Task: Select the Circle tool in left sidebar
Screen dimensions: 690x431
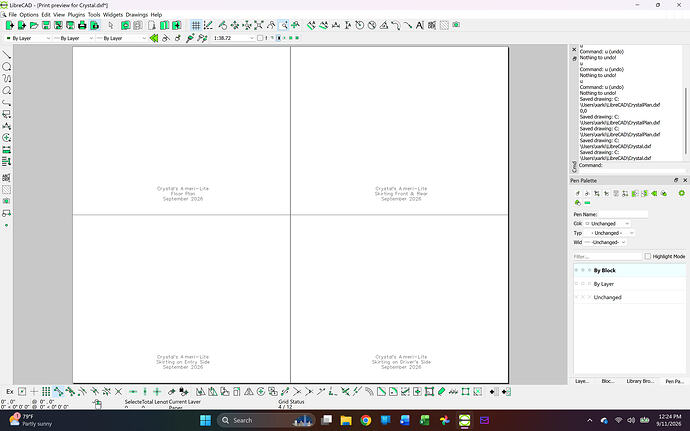Action: pyautogui.click(x=7, y=67)
